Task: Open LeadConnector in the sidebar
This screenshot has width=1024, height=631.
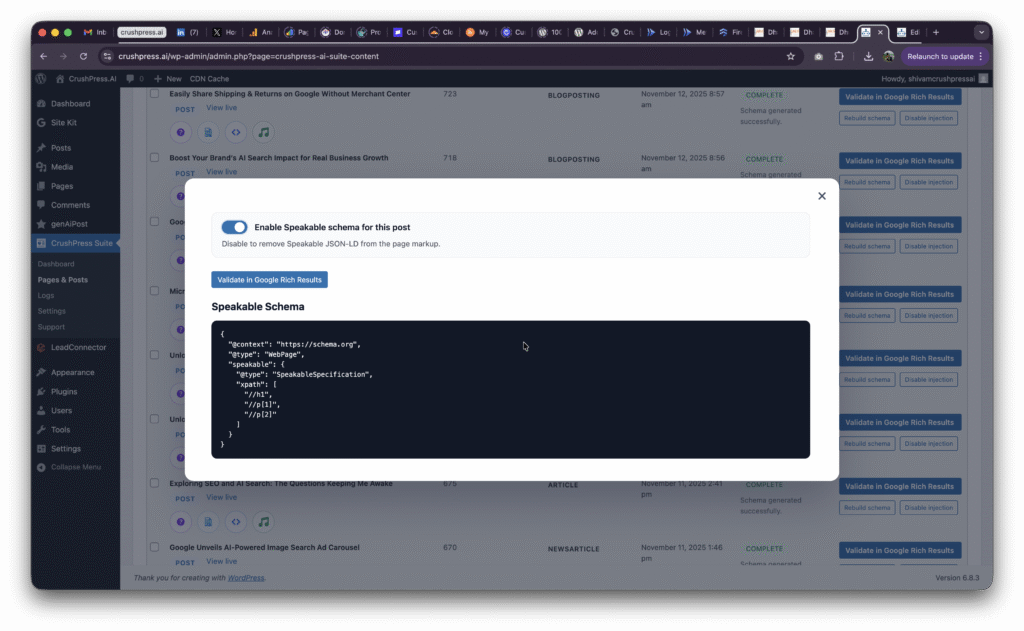Action: click(78, 348)
